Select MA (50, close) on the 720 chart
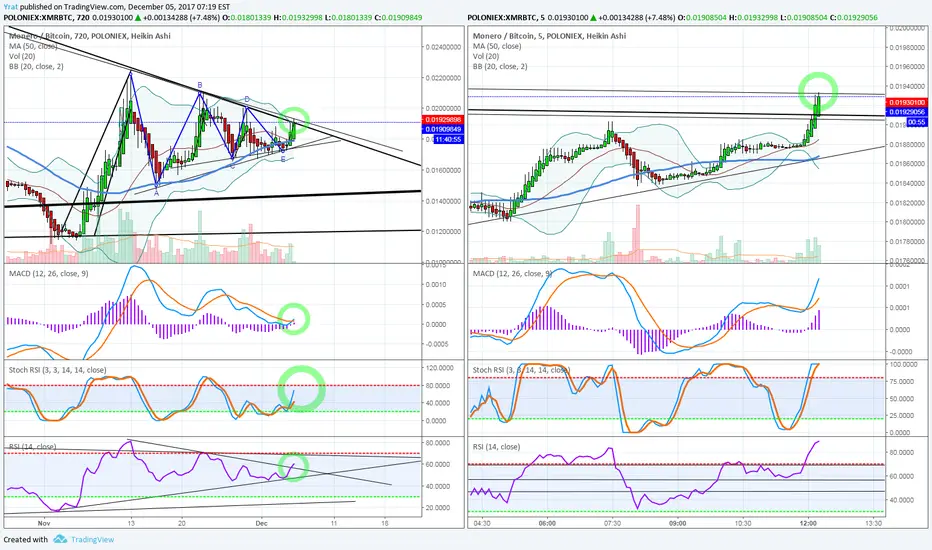The height and width of the screenshot is (550, 932). pos(33,46)
